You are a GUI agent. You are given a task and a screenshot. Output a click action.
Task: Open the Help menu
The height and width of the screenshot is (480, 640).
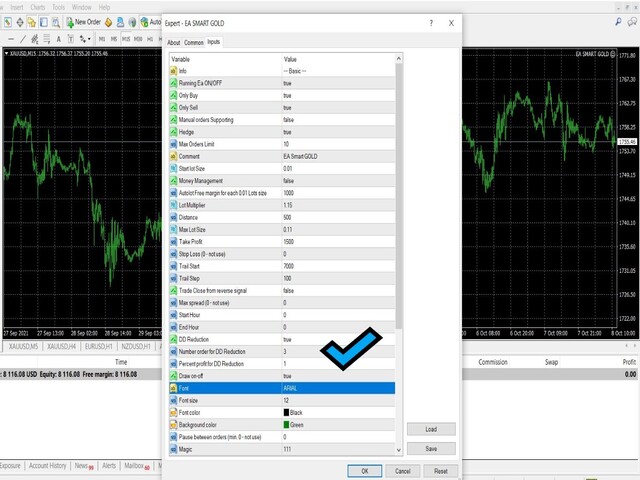[x=104, y=7]
